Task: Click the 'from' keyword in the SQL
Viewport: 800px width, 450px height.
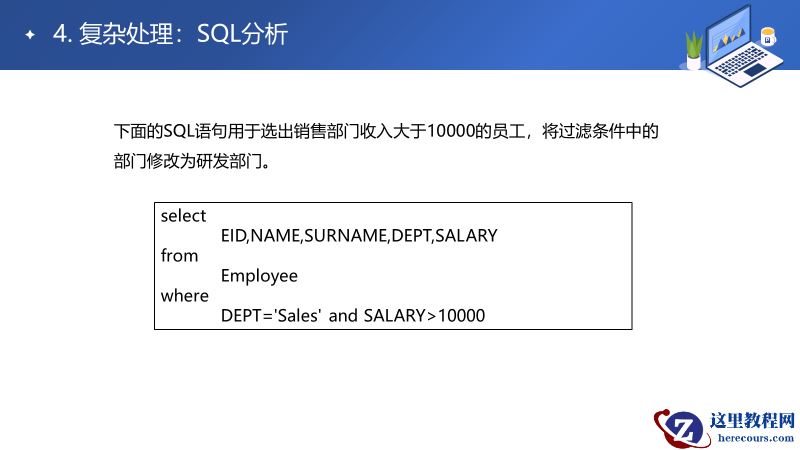Action: tap(180, 256)
